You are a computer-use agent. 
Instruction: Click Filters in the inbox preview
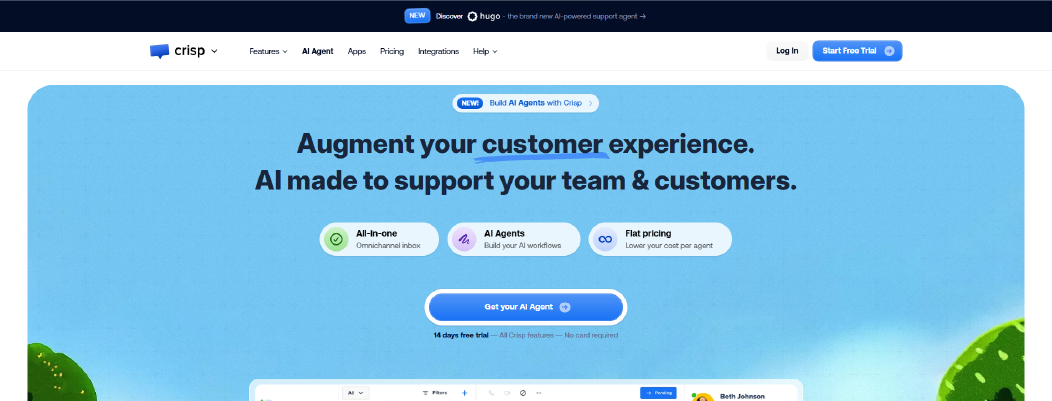pyautogui.click(x=435, y=393)
